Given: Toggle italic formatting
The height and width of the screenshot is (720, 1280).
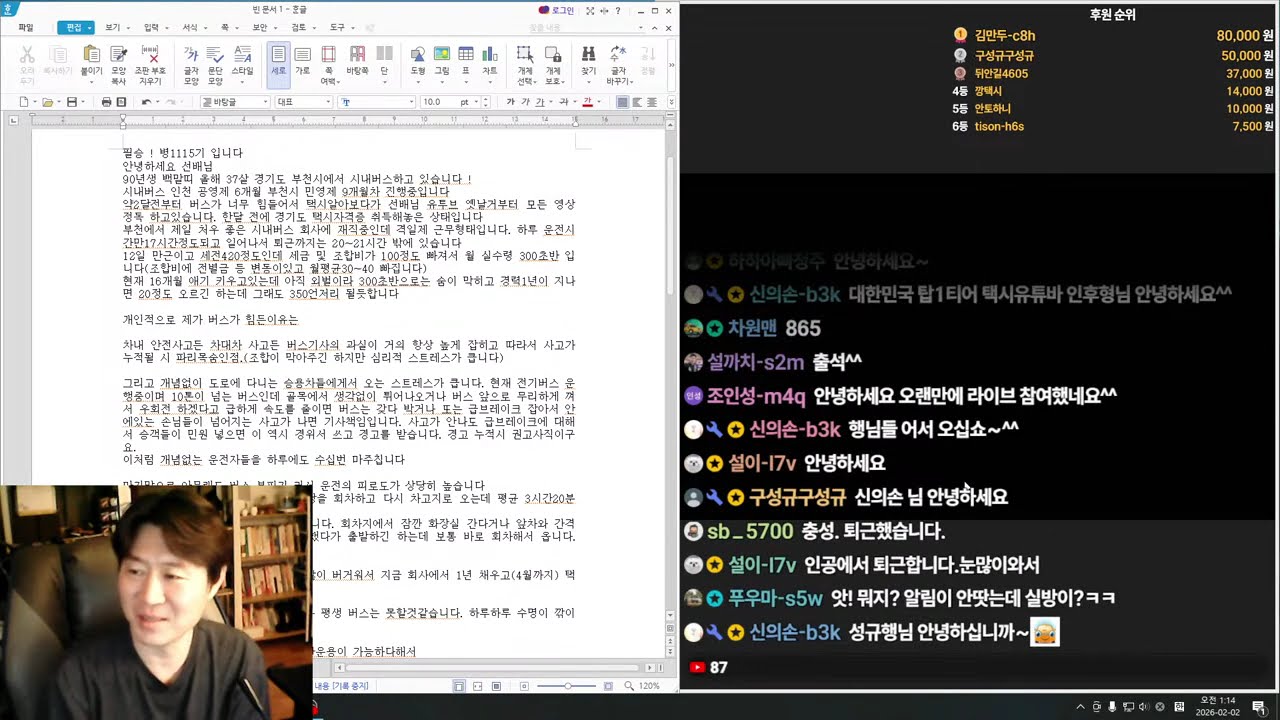Looking at the screenshot, I should tap(526, 102).
